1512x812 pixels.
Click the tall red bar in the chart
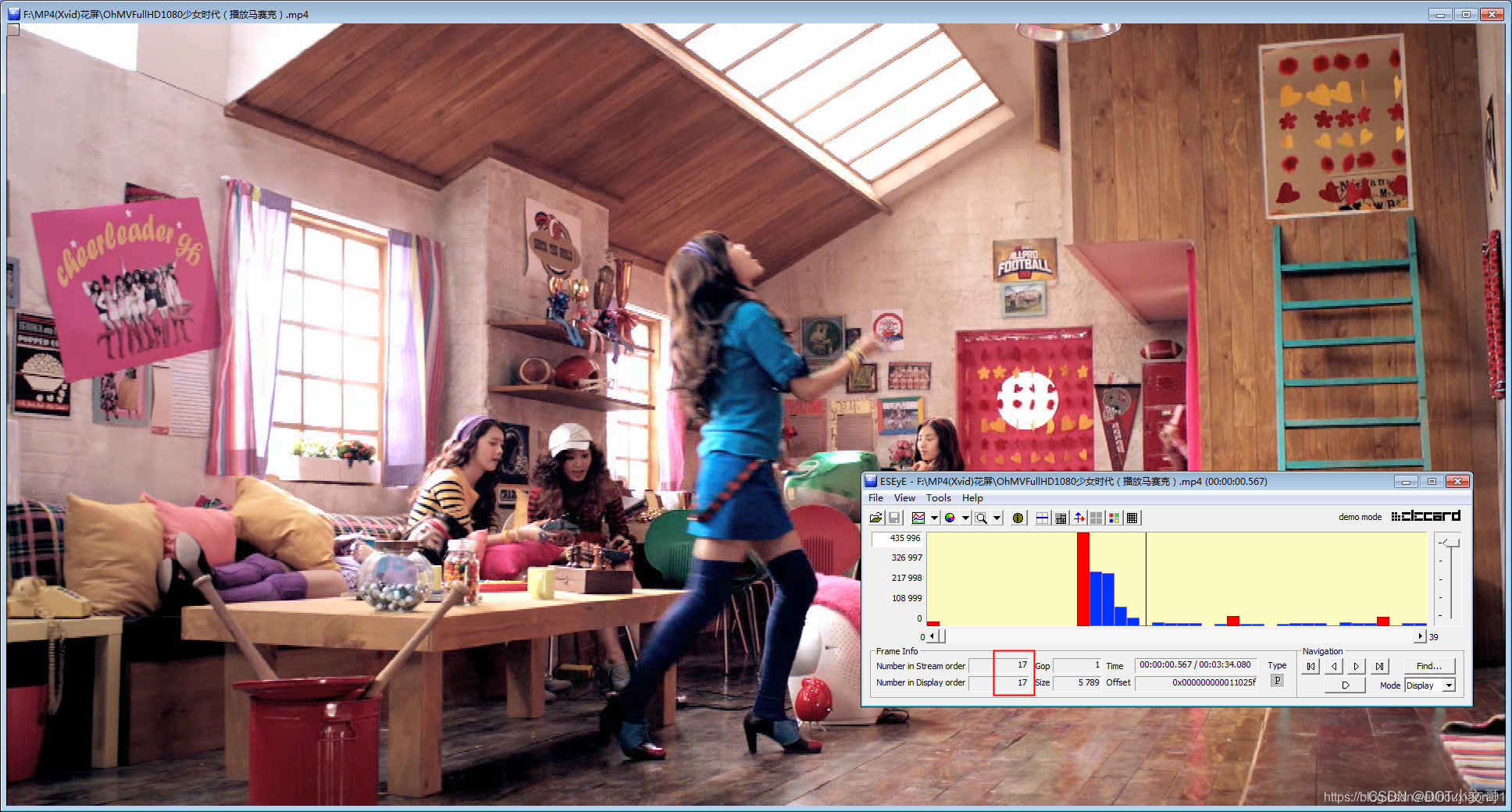pos(1083,579)
